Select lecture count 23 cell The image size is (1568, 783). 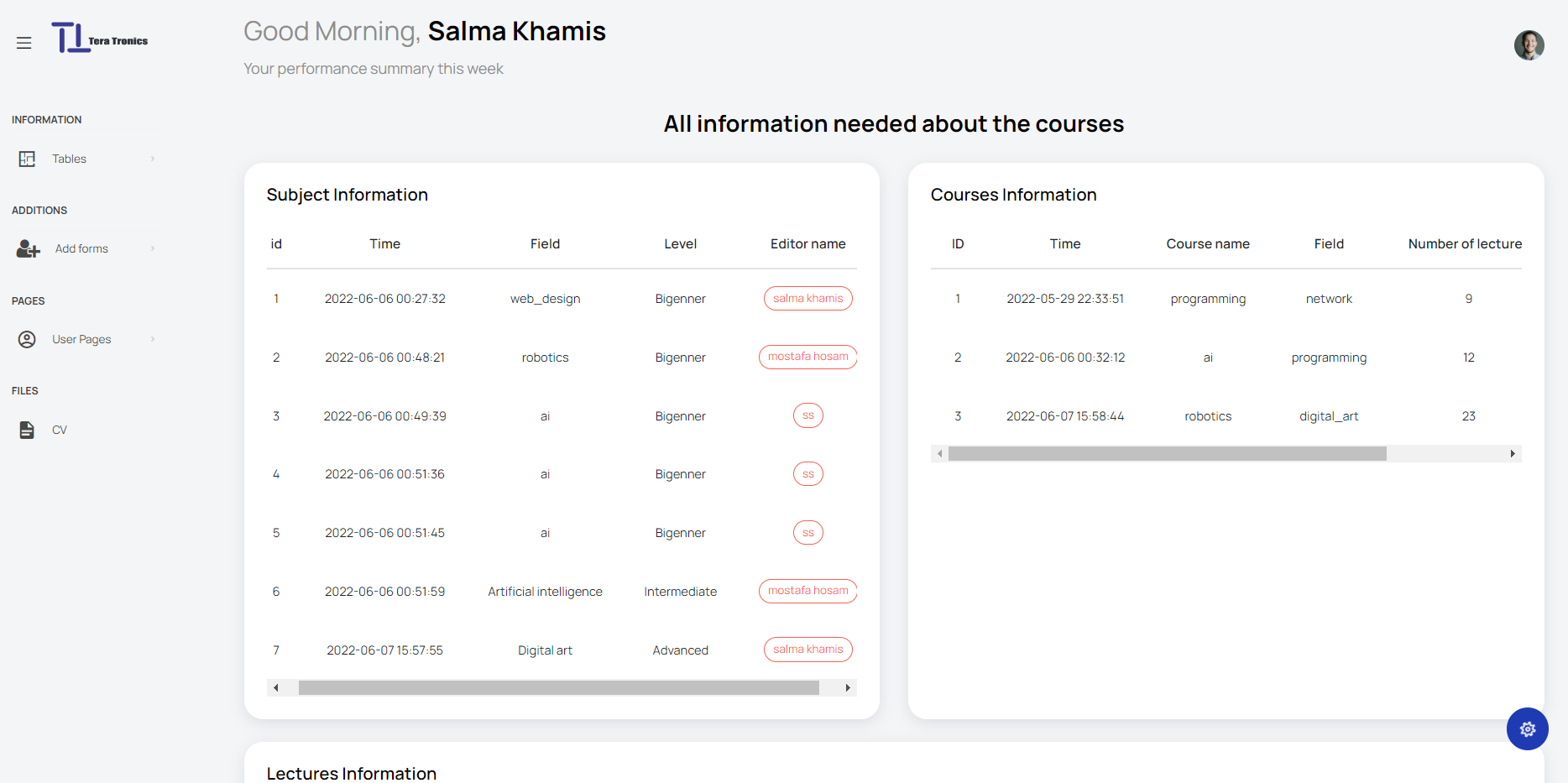(1468, 416)
